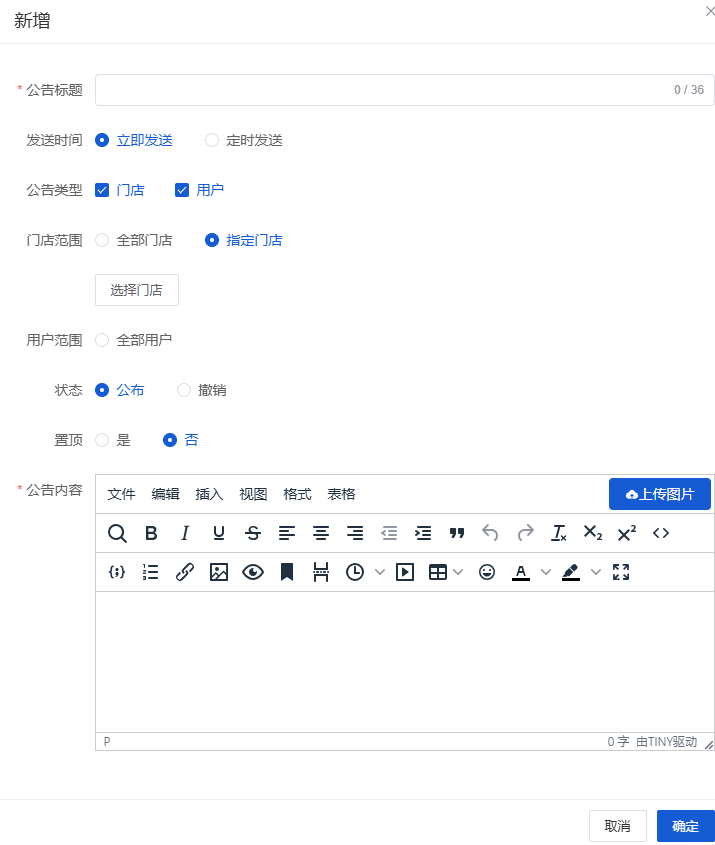
Task: Expand the highlight color dropdown arrow
Action: tap(595, 572)
